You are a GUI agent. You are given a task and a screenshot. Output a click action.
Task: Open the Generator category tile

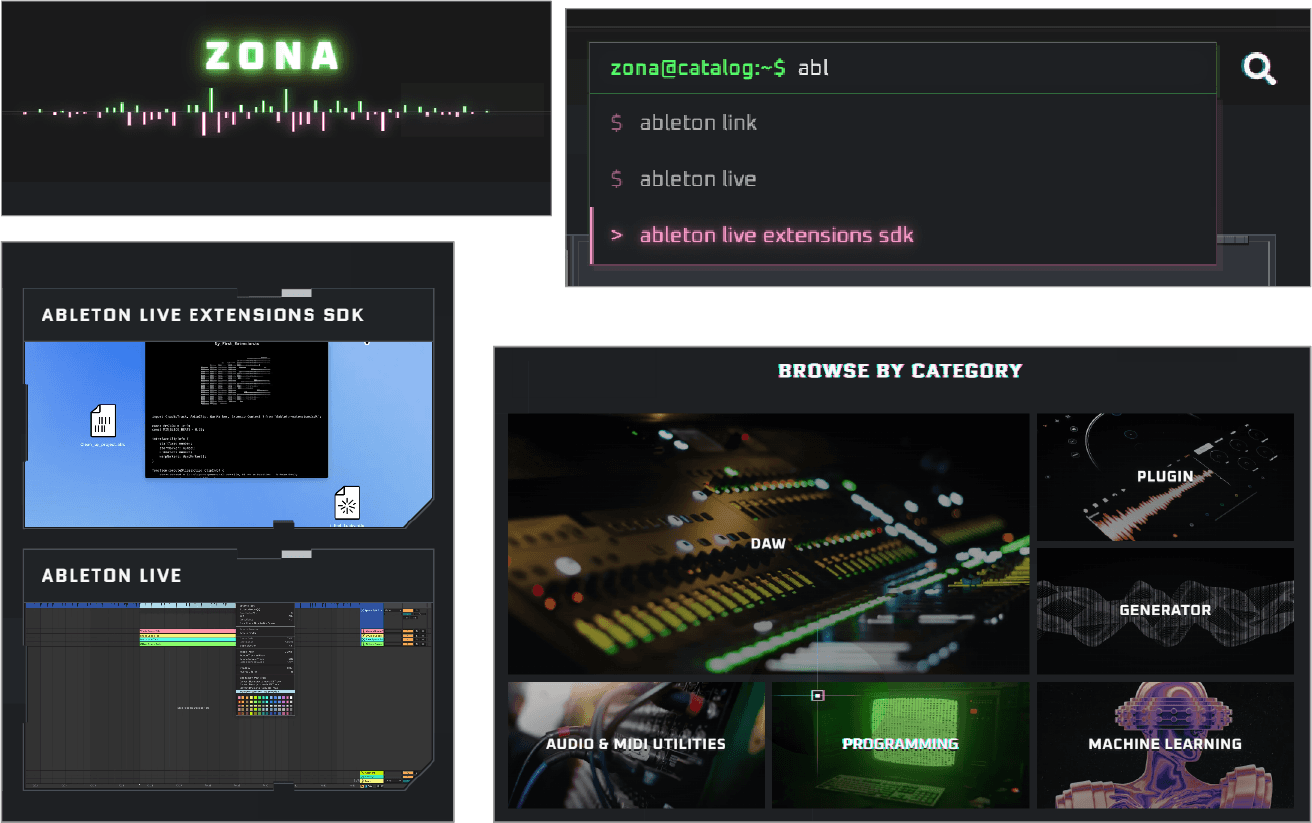pos(1165,610)
